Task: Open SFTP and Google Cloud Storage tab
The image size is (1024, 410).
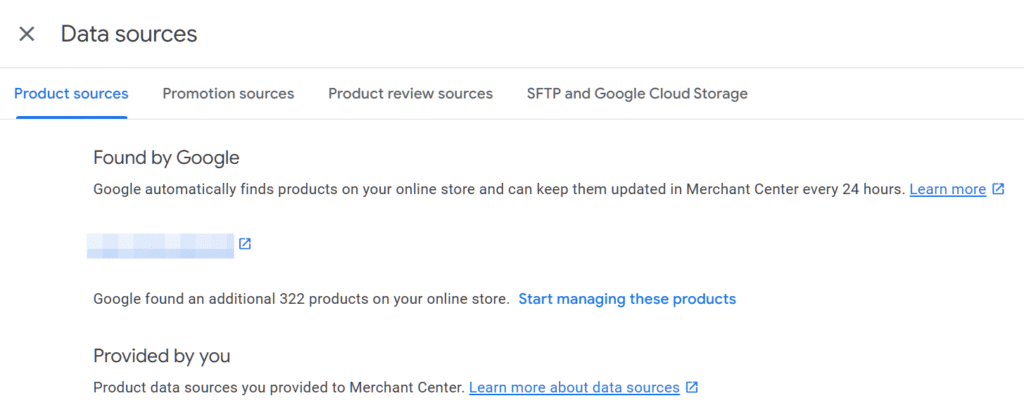Action: (637, 93)
